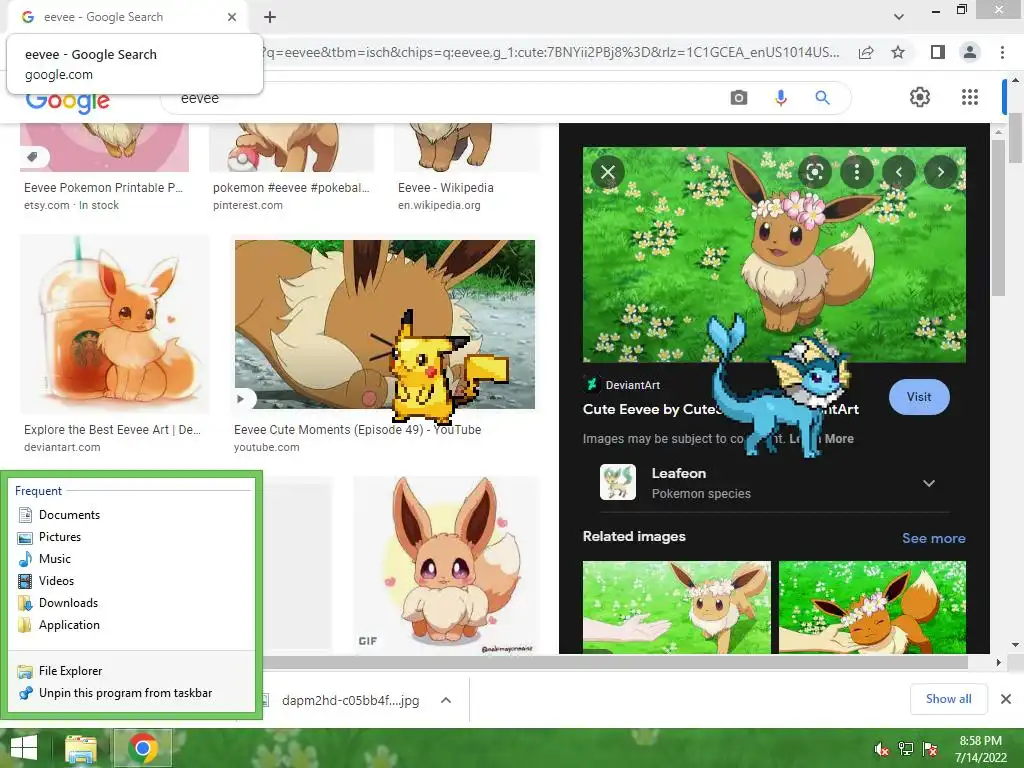Open the Google apps grid
The height and width of the screenshot is (768, 1024).
click(970, 97)
